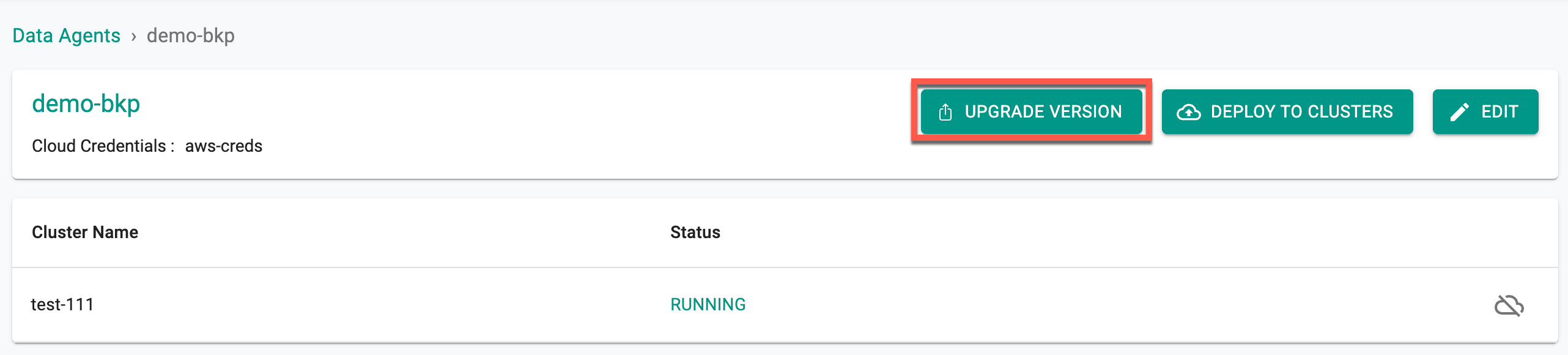Click the Edit button label

(x=1500, y=111)
